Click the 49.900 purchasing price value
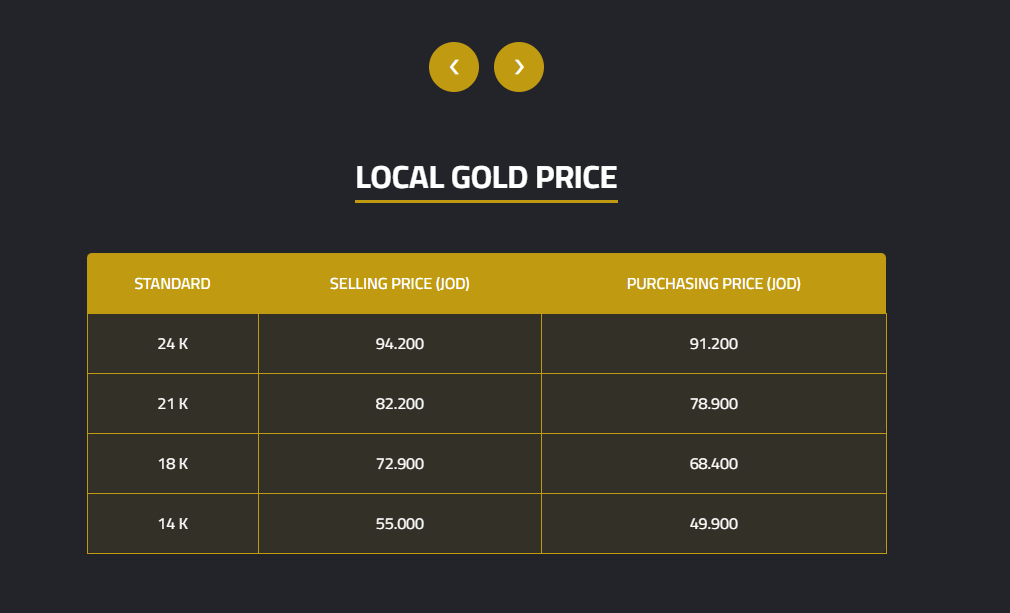Screen dimensions: 1010x613 (x=713, y=524)
